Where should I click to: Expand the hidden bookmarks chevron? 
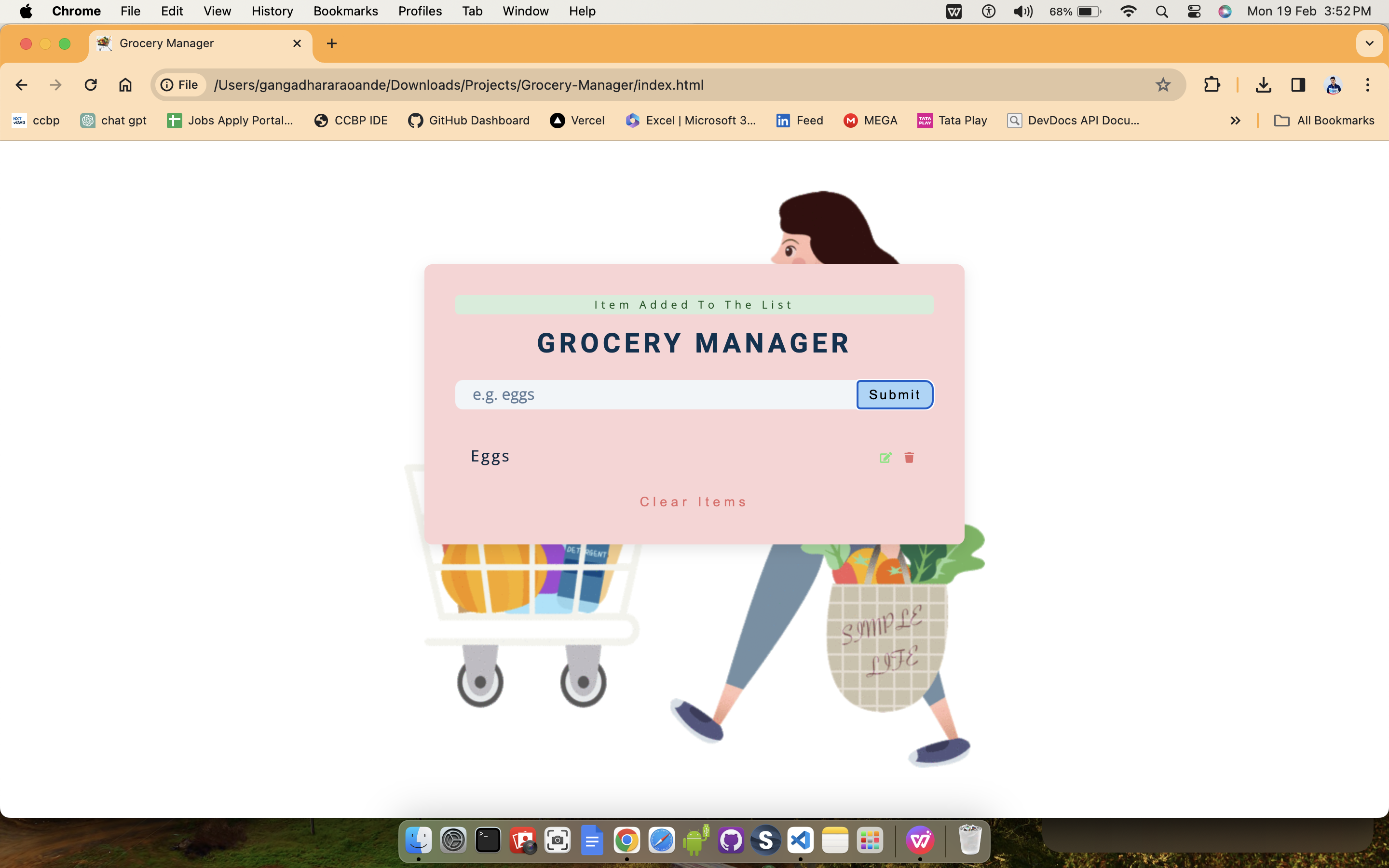(1235, 121)
